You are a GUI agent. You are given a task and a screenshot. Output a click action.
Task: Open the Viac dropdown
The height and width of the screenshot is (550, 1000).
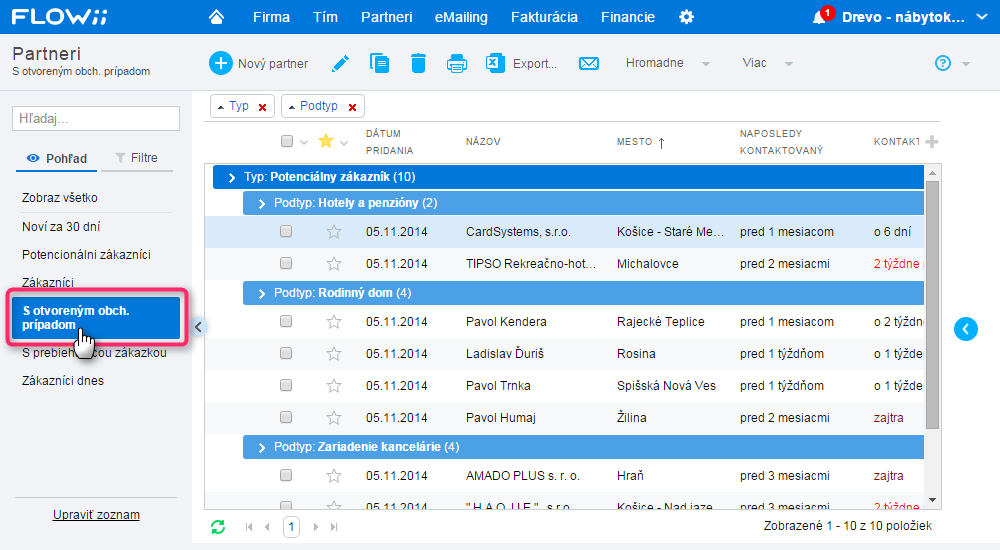pos(767,63)
